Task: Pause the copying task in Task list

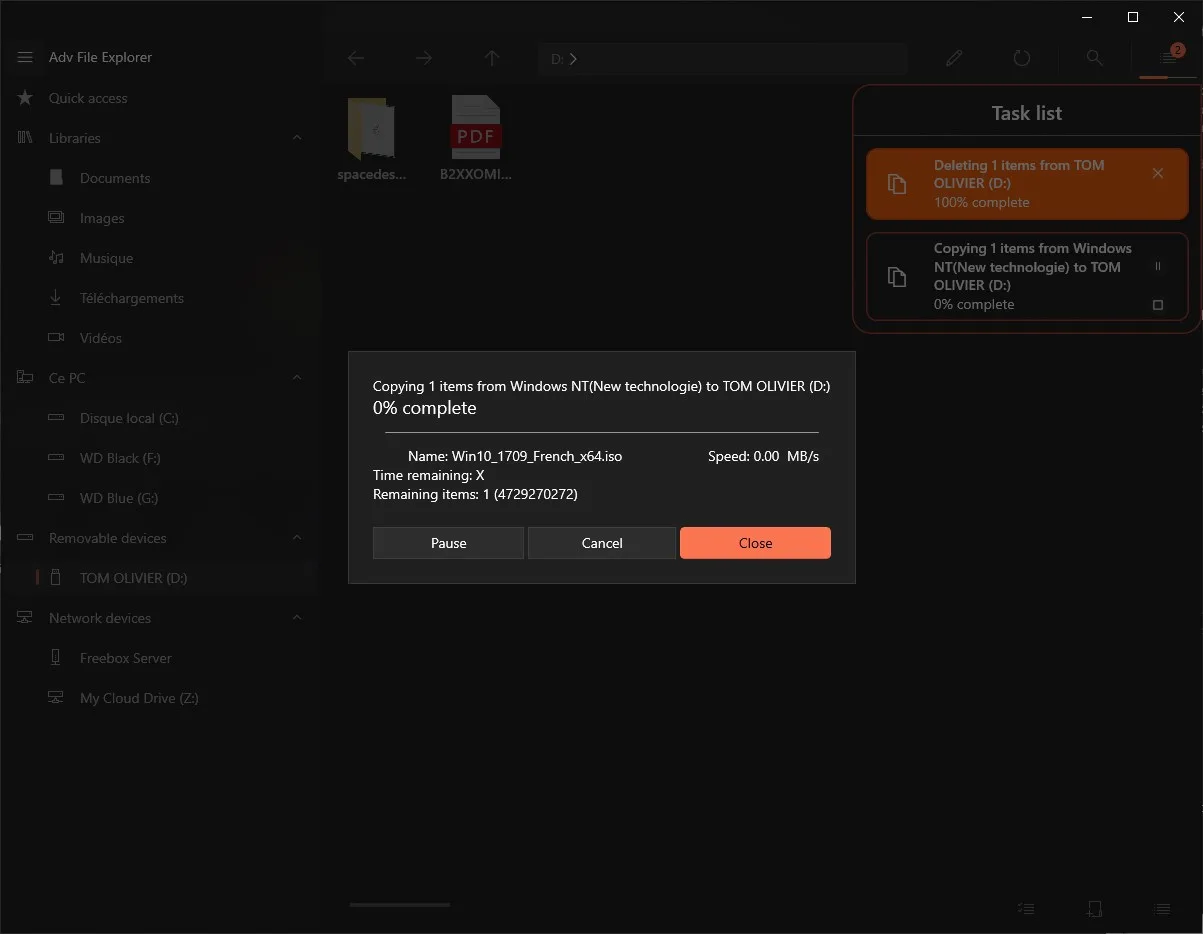Action: tap(1158, 266)
